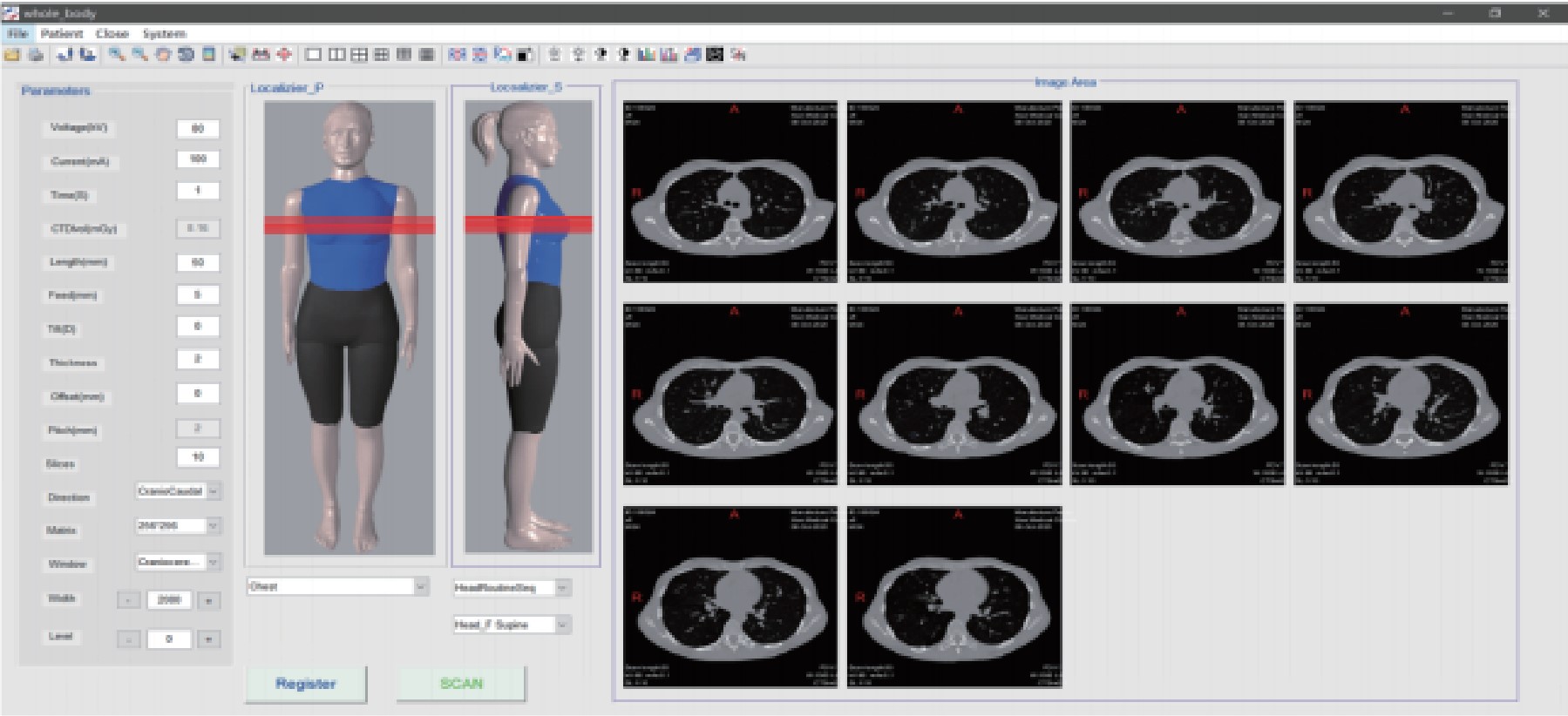Click the red scan band on frontal localizer

pos(350,226)
